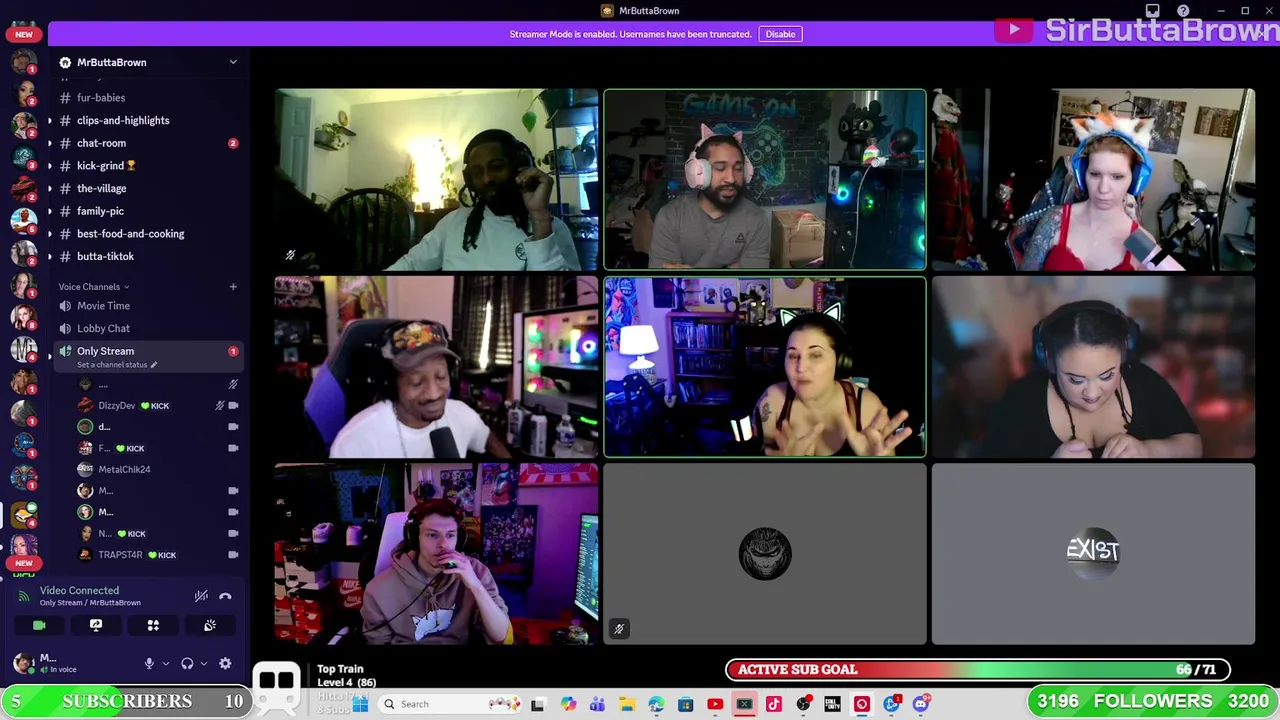
Task: Open the butta-tiktok channel
Action: point(105,256)
